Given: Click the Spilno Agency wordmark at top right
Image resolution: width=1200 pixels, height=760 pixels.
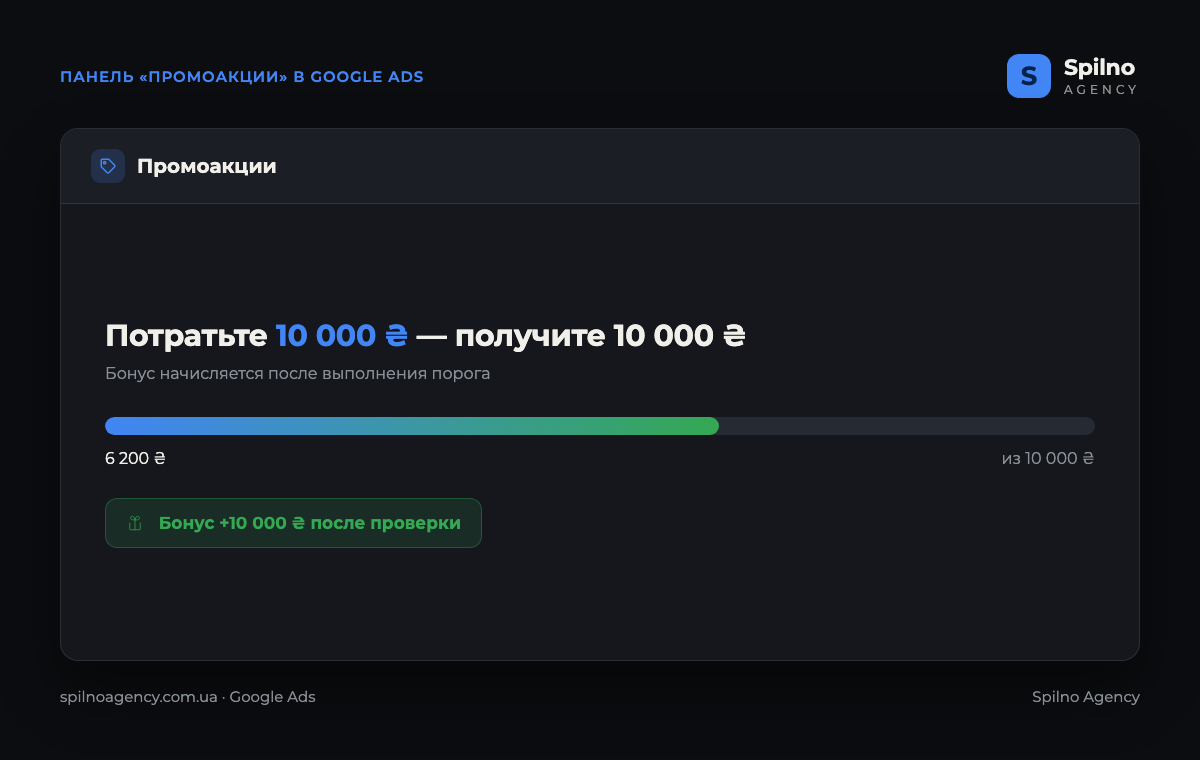Looking at the screenshot, I should click(1100, 76).
